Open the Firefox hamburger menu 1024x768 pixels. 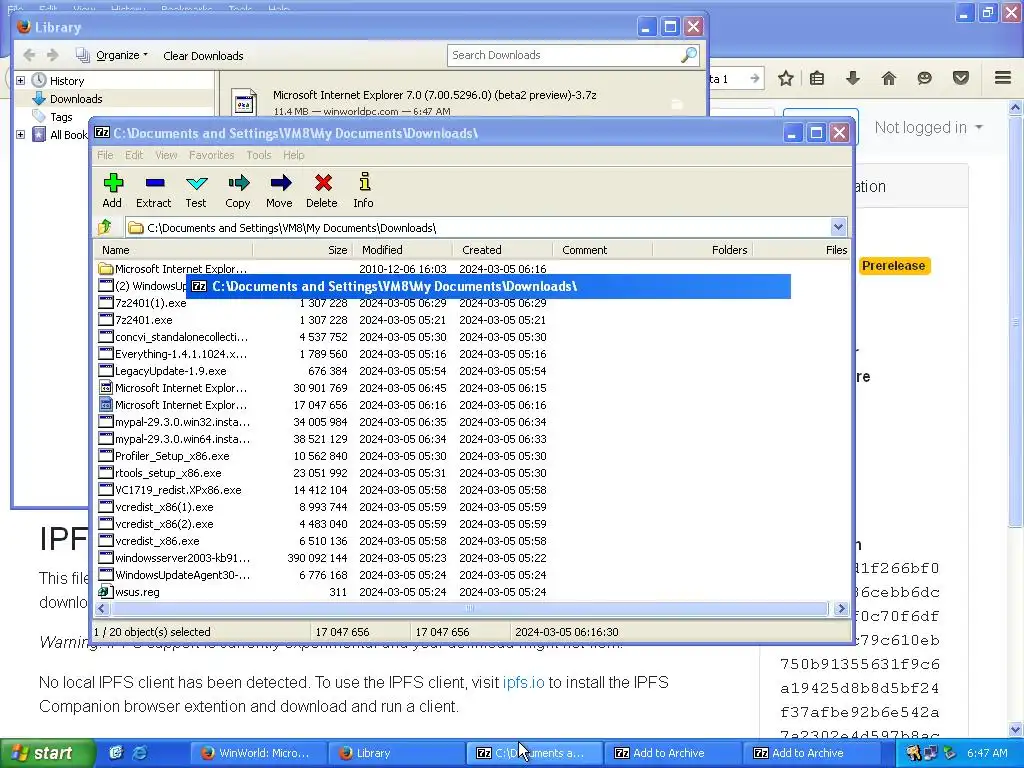pyautogui.click(x=1003, y=78)
